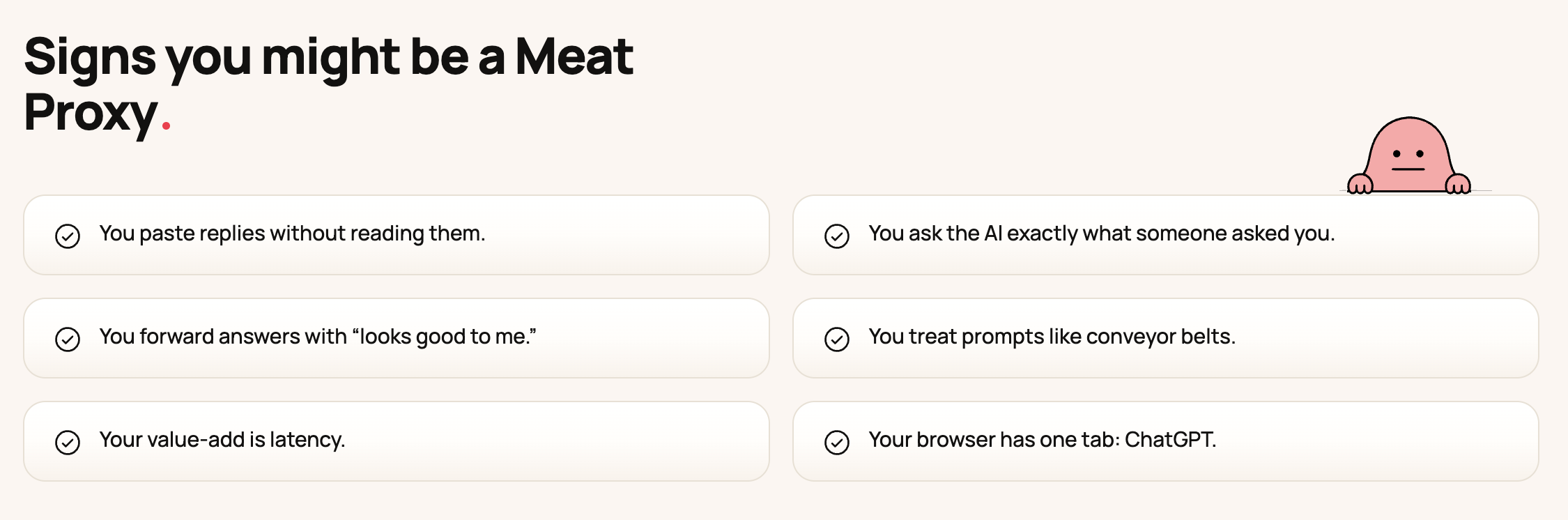Select the "Your value-add is latency" card
This screenshot has width=1568, height=520.
pyautogui.click(x=397, y=441)
